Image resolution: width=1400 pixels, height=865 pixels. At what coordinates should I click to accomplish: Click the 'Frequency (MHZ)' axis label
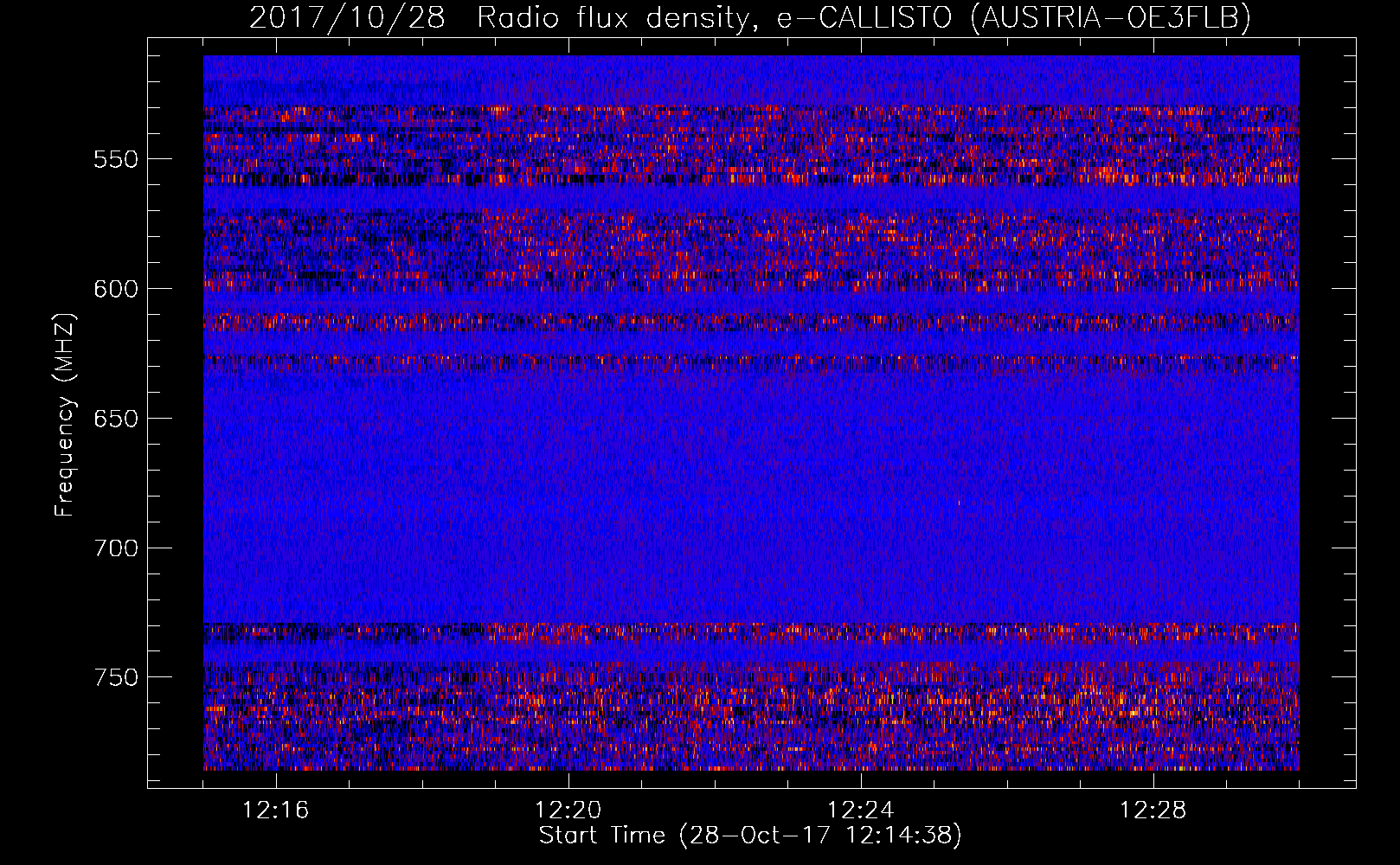(x=66, y=414)
